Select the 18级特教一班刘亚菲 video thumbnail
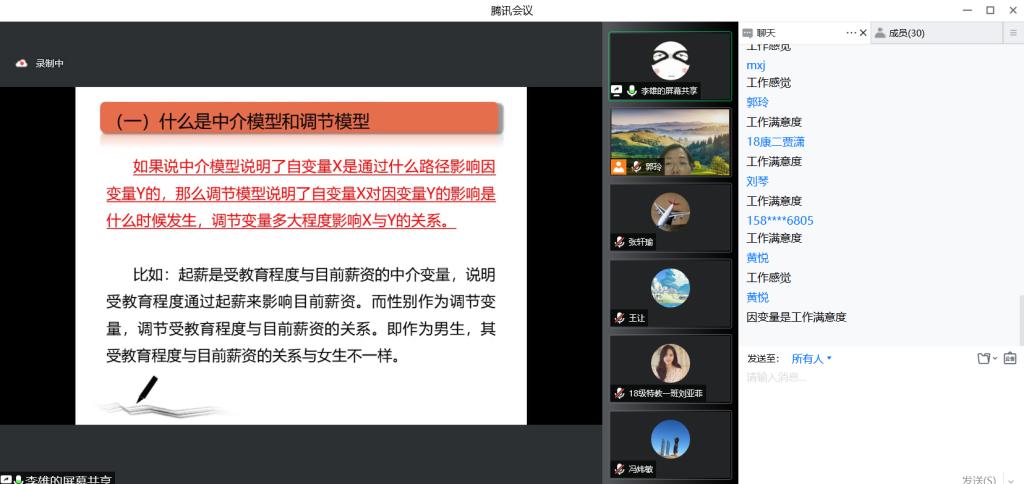The height and width of the screenshot is (484, 1024). click(670, 368)
